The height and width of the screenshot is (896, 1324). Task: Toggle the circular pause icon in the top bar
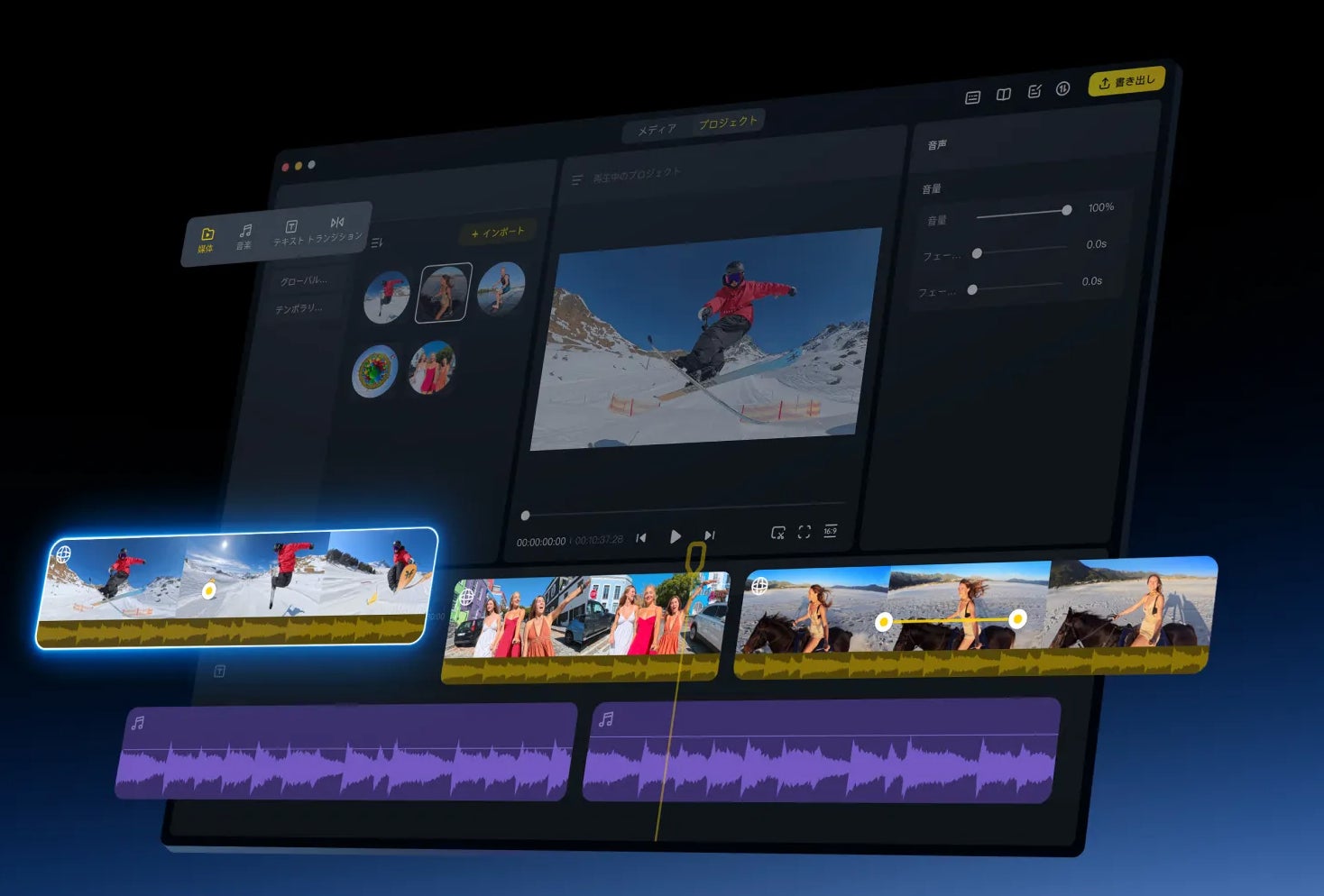pyautogui.click(x=1063, y=88)
